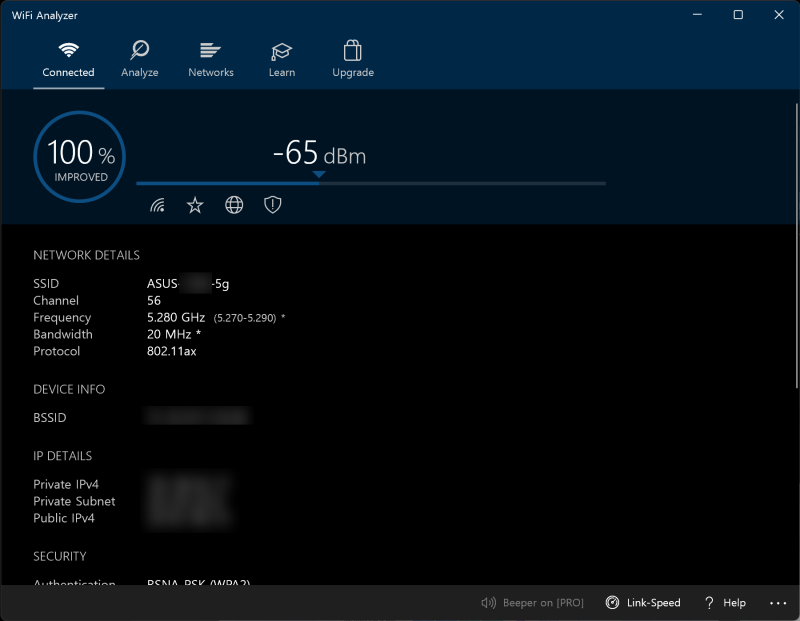This screenshot has height=621, width=800.
Task: Toggle the Beeper speaker off
Action: [488, 602]
